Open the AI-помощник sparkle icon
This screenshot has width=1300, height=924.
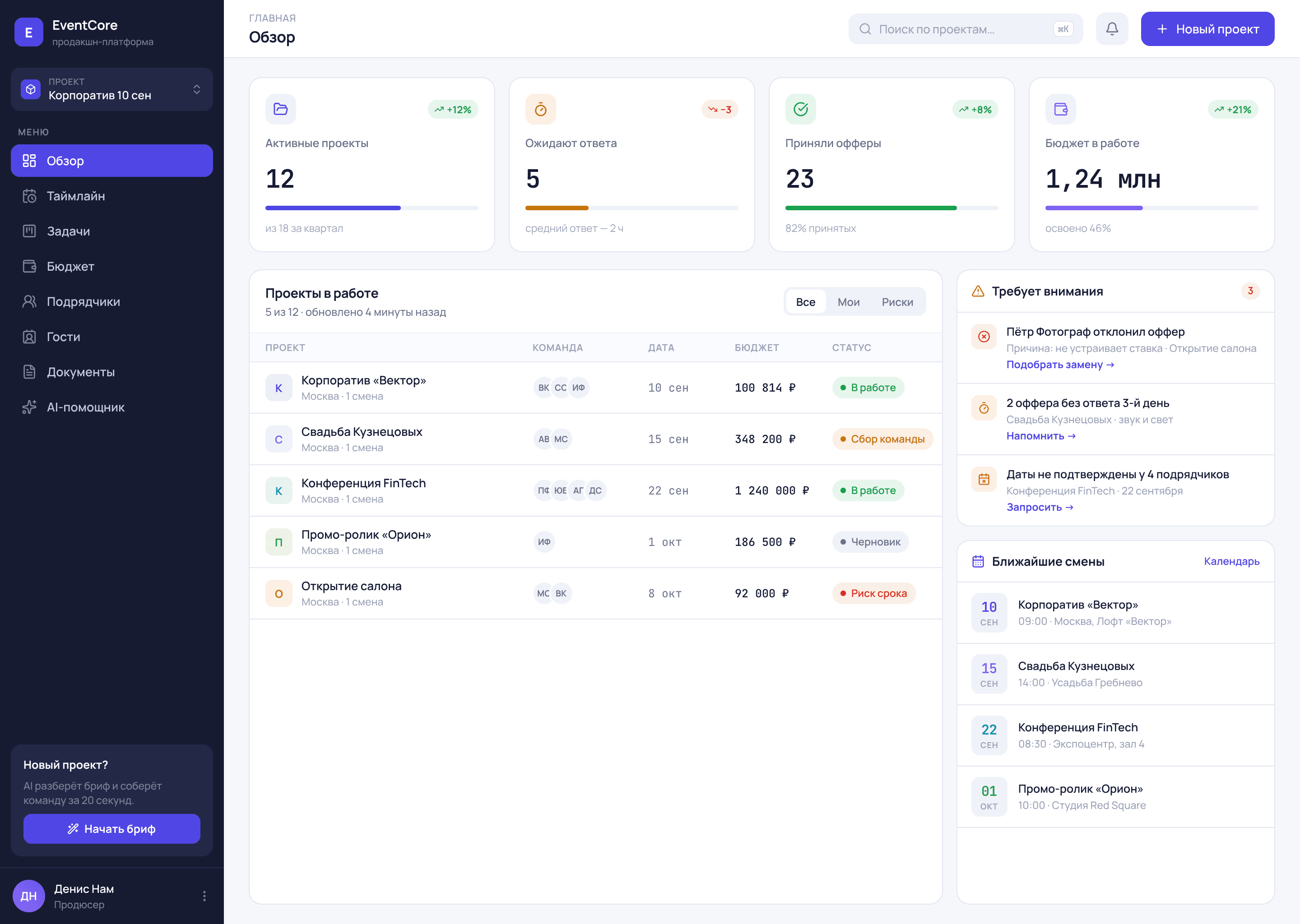[x=30, y=407]
